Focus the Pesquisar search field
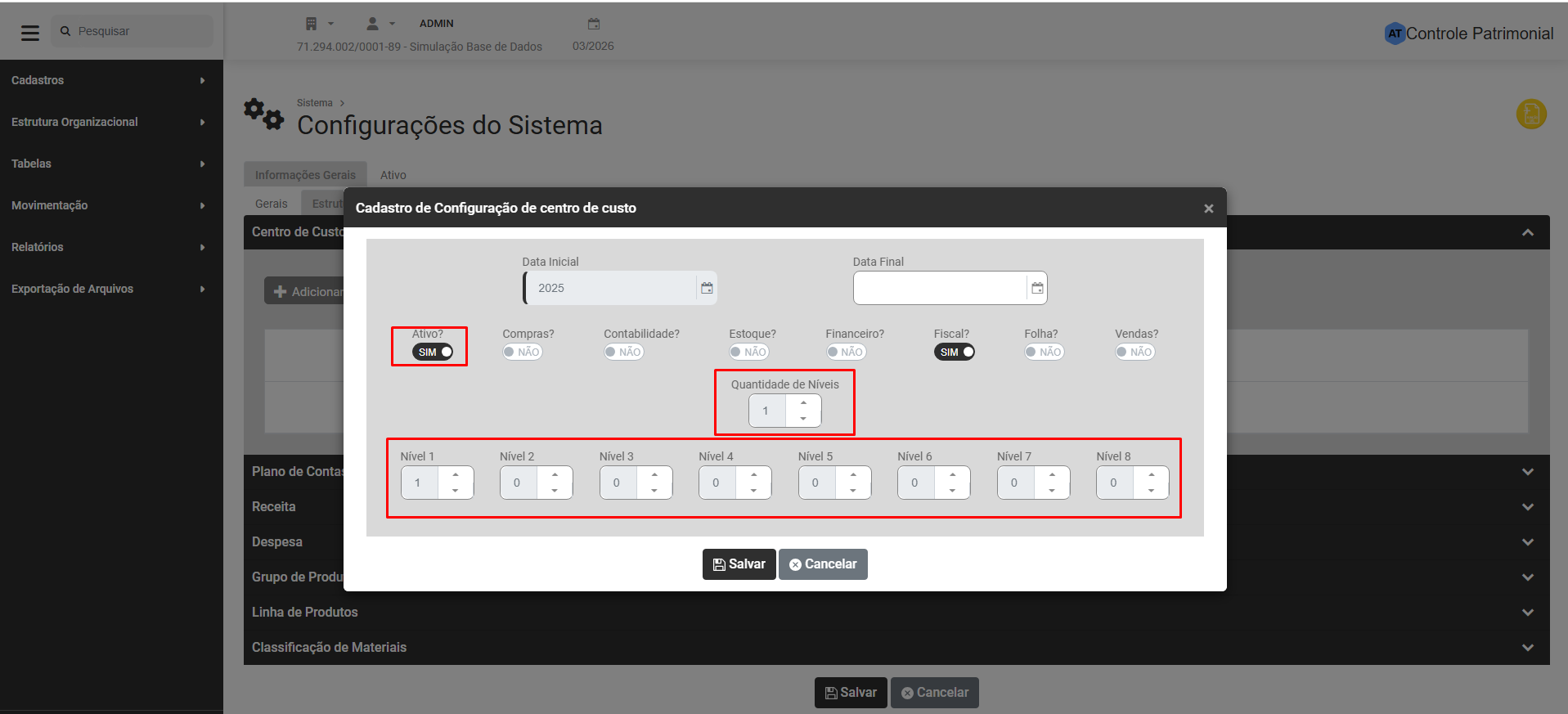This screenshot has height=714, width=1568. point(132,31)
